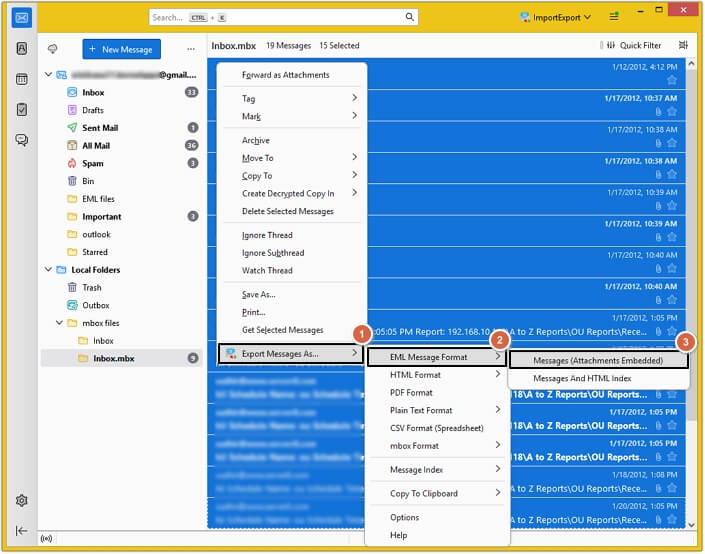Open message list display options icon

point(683,45)
